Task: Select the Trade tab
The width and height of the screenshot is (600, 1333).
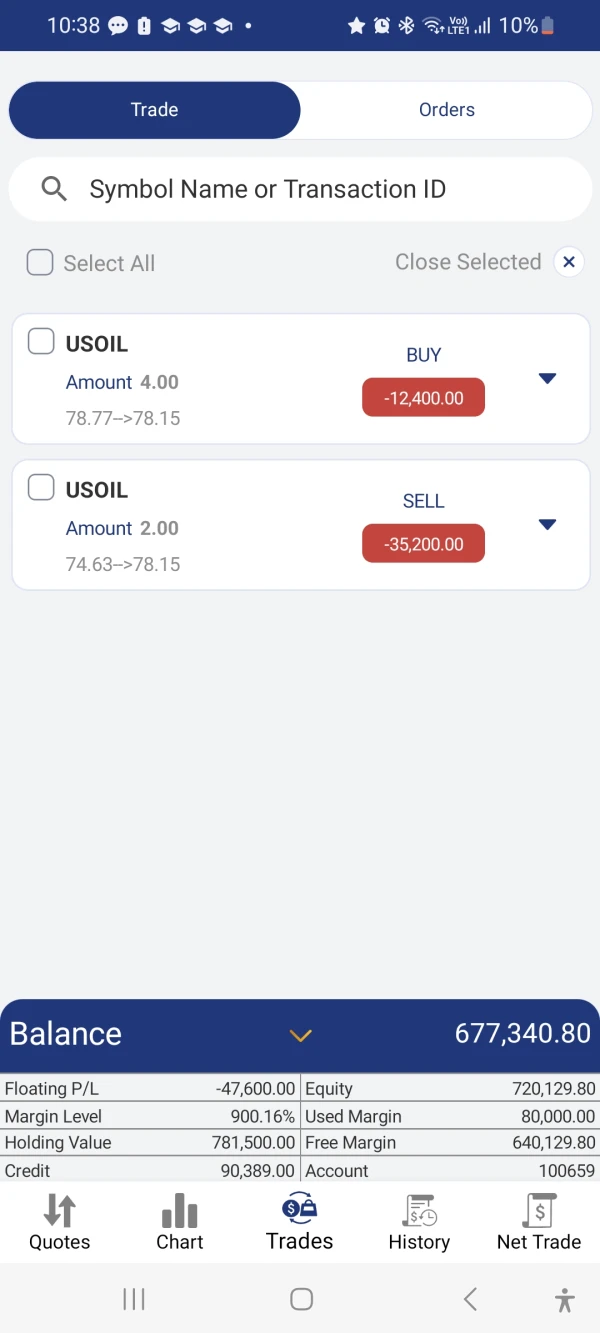Action: coord(154,110)
